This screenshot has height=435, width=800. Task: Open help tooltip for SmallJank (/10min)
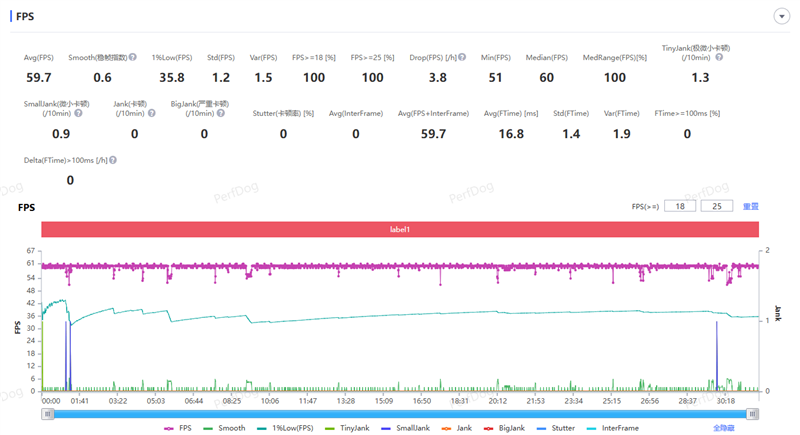(79, 113)
